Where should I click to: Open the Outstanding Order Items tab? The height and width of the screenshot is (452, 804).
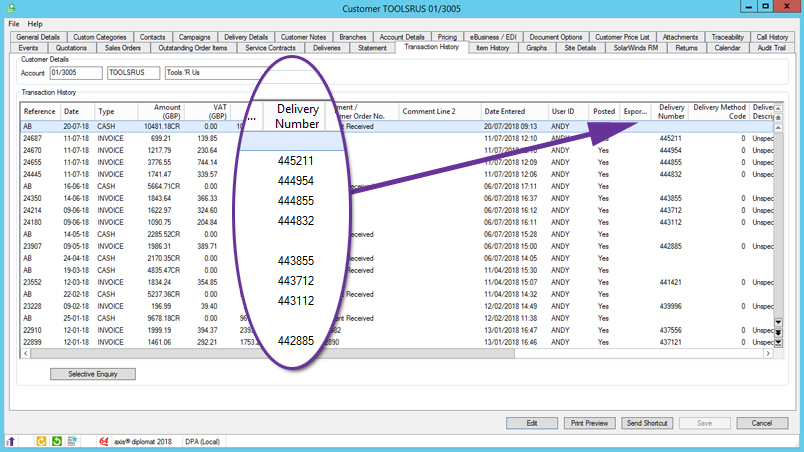(193, 48)
